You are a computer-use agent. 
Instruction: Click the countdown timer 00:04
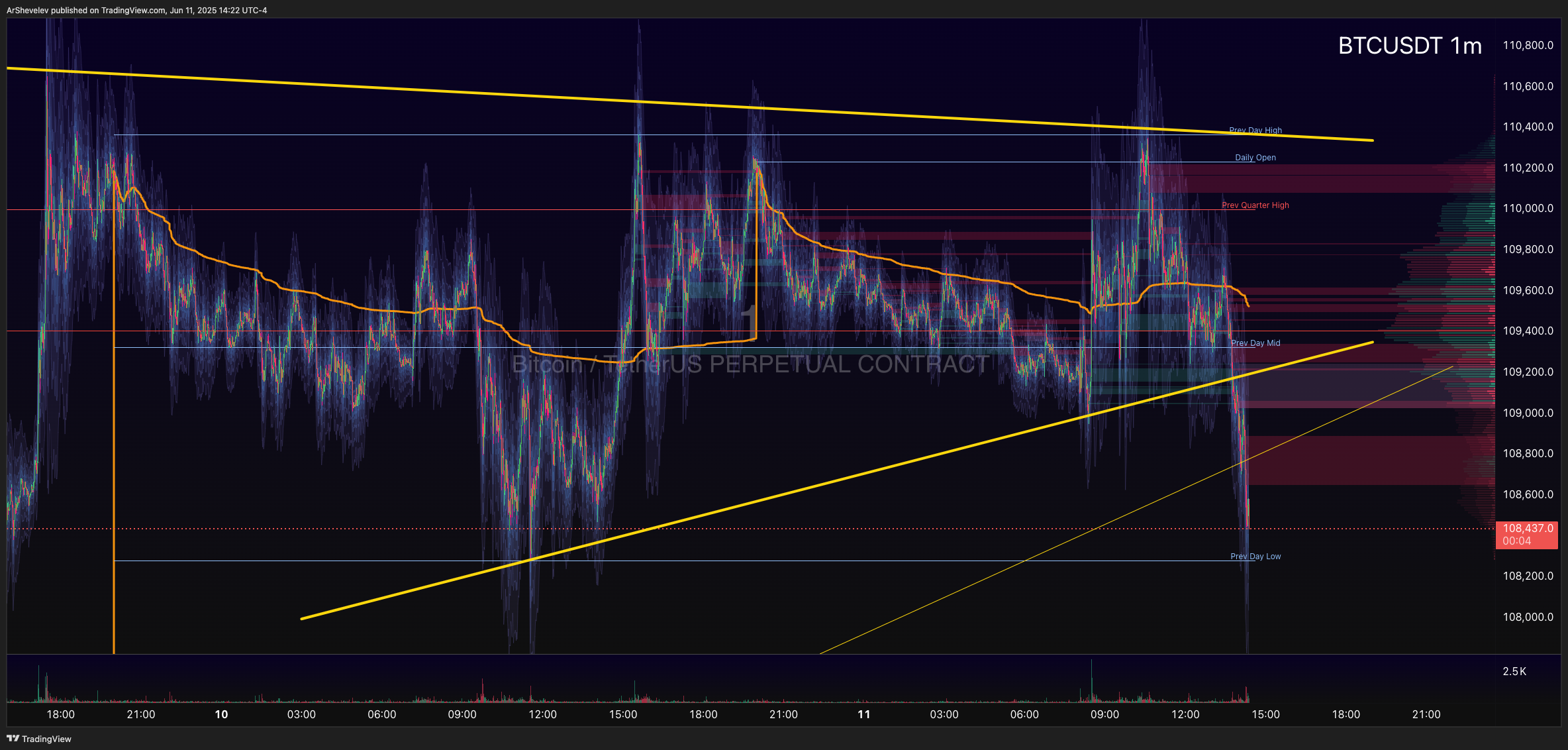click(x=1516, y=541)
